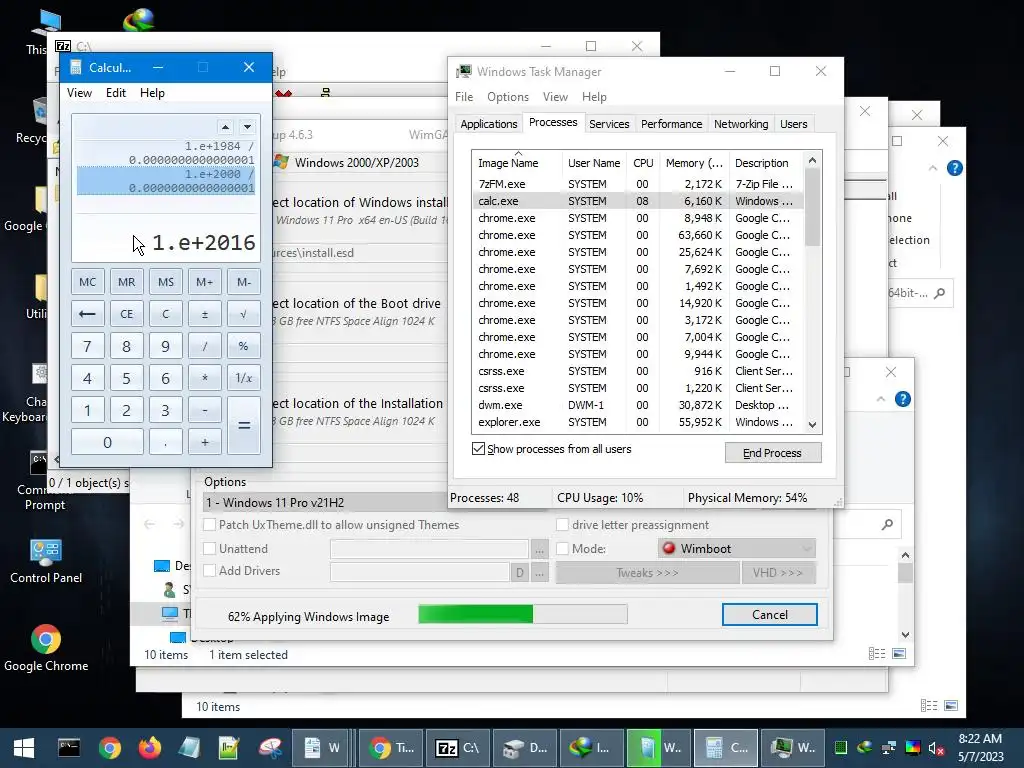Click the Start button on the taskbar
The width and height of the screenshot is (1024, 768).
(24, 748)
